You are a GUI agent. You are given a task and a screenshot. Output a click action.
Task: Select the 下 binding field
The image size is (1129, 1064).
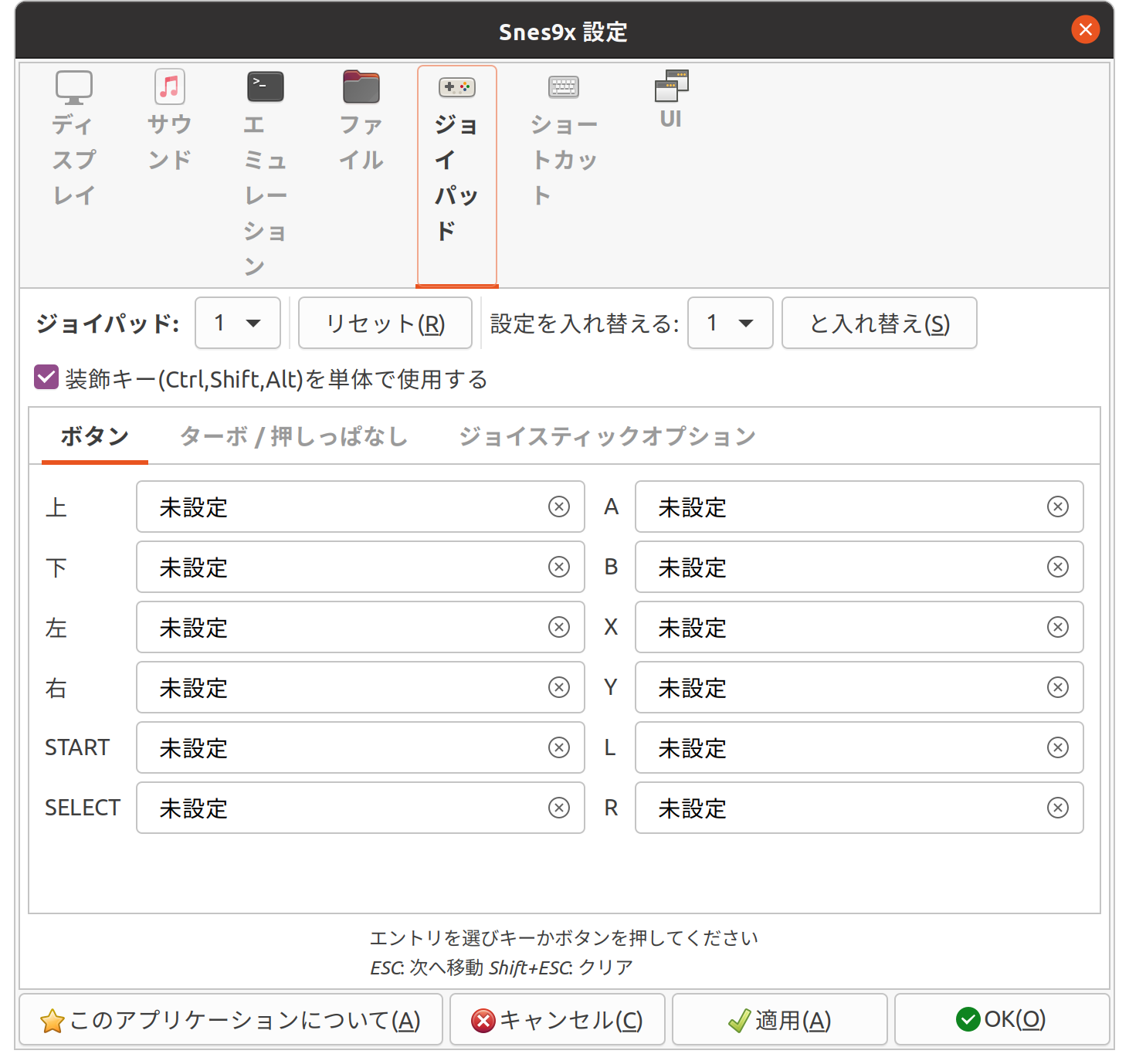361,567
